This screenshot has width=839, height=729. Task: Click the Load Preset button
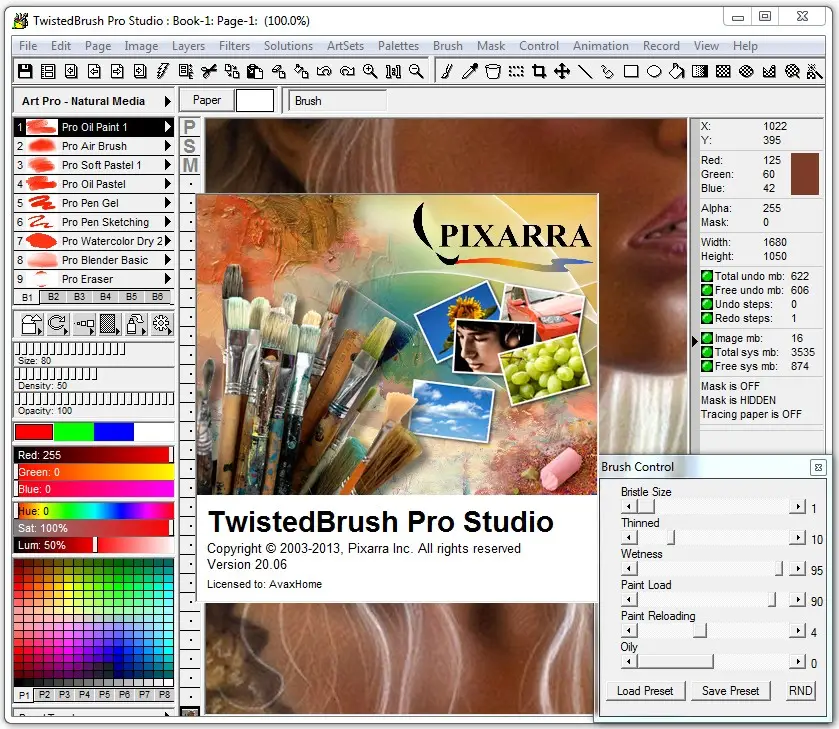[x=645, y=691]
